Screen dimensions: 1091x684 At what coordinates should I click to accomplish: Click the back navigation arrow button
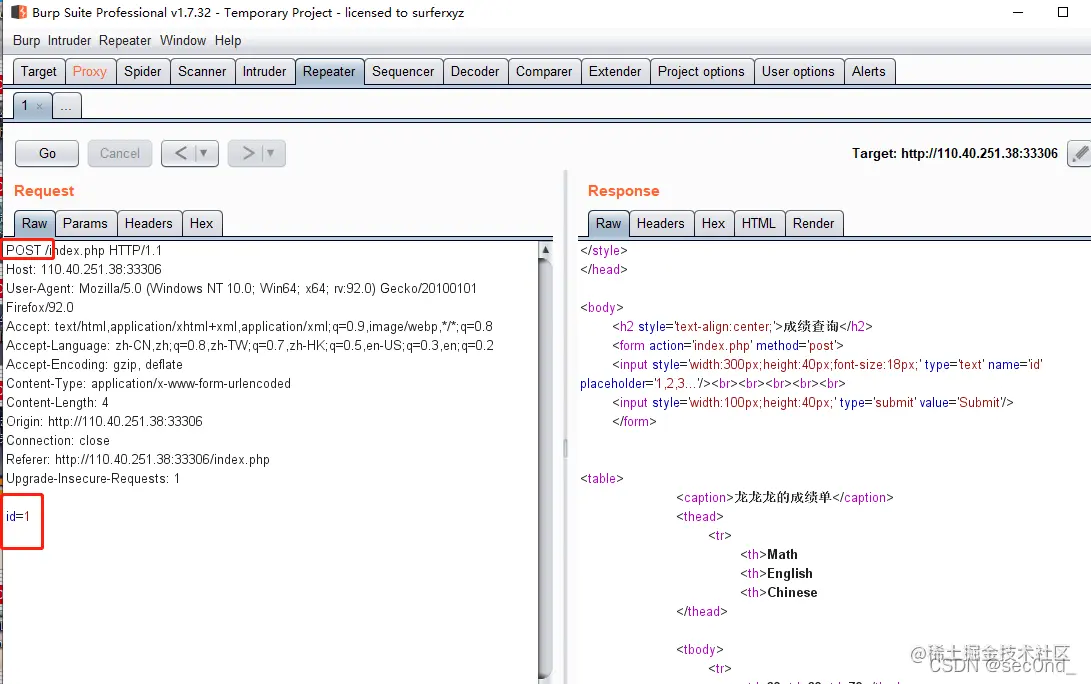(x=183, y=153)
